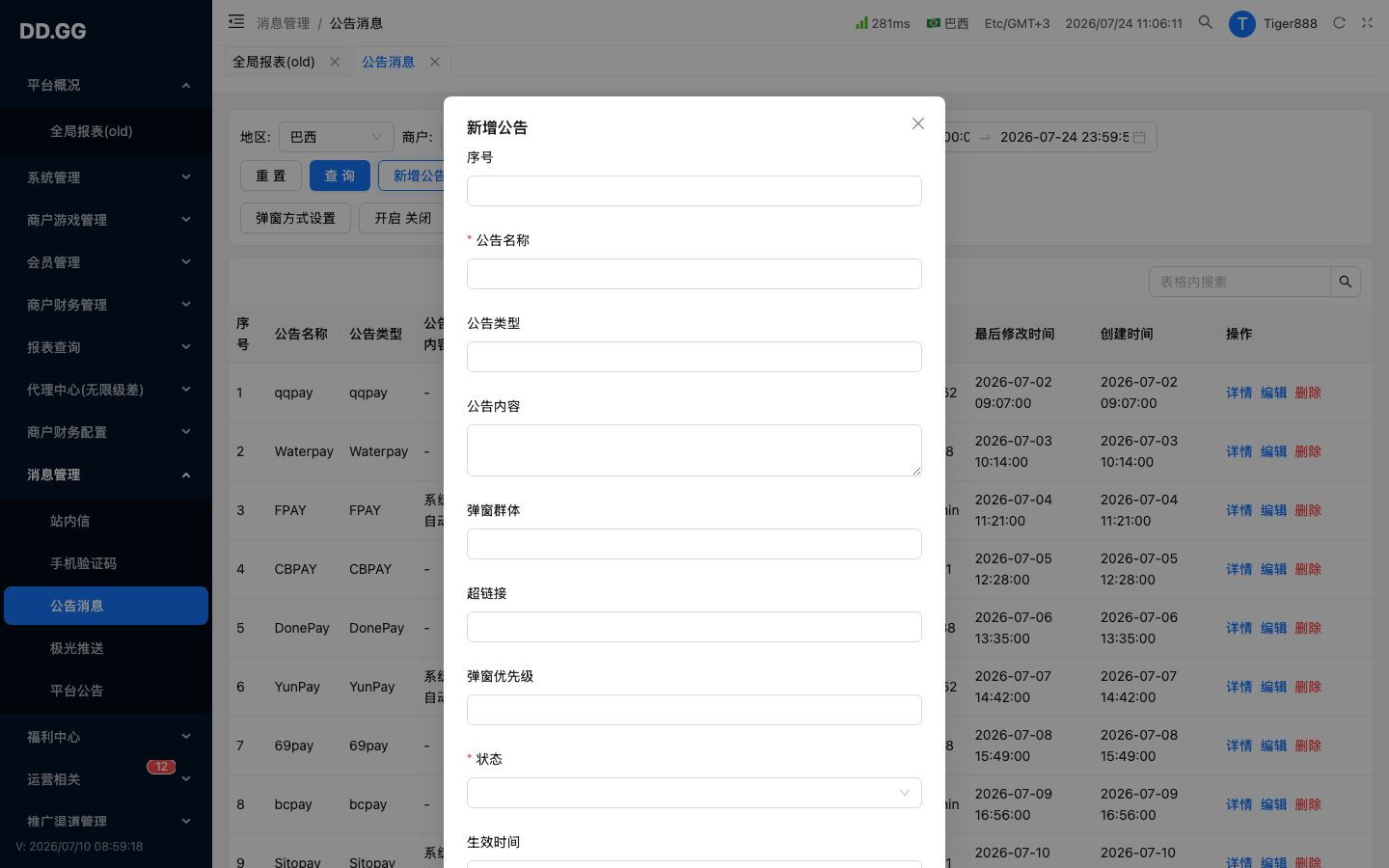Image resolution: width=1389 pixels, height=868 pixels.
Task: Focus the 弹窗群体 input field
Action: (694, 544)
